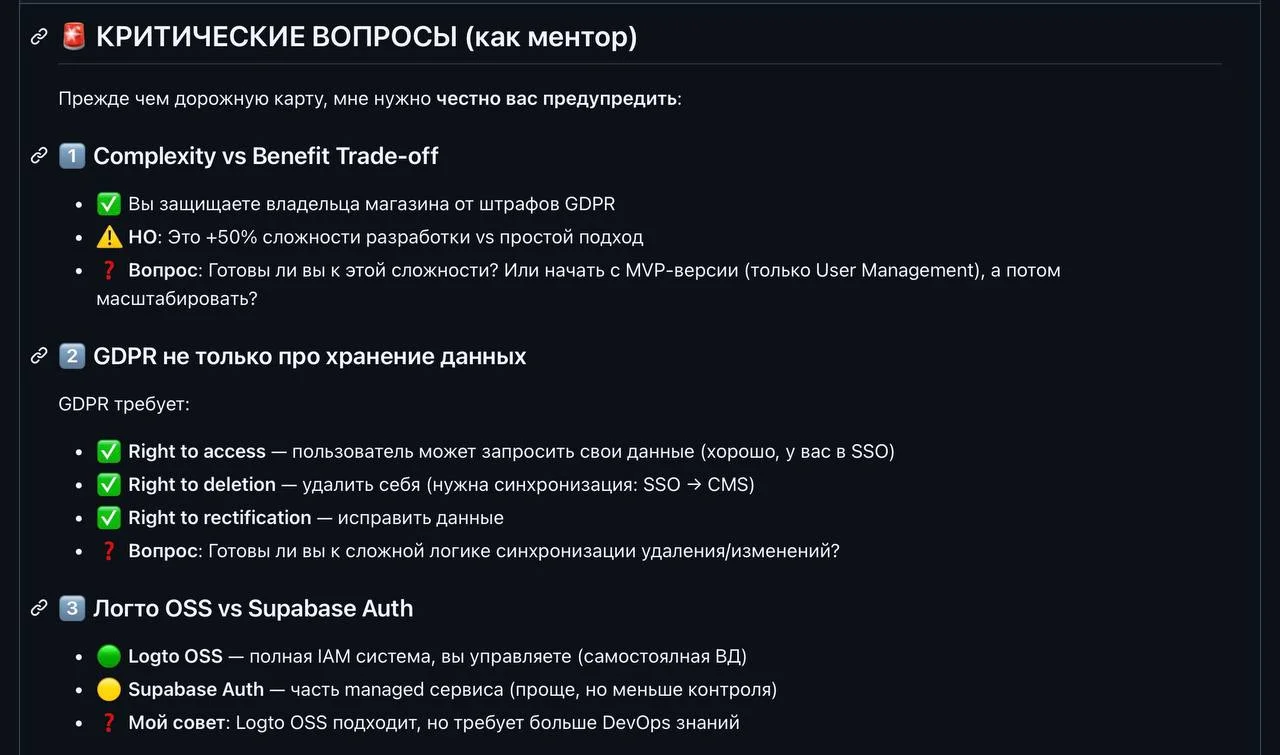Click the warning triangle emoji before НО

point(109,237)
